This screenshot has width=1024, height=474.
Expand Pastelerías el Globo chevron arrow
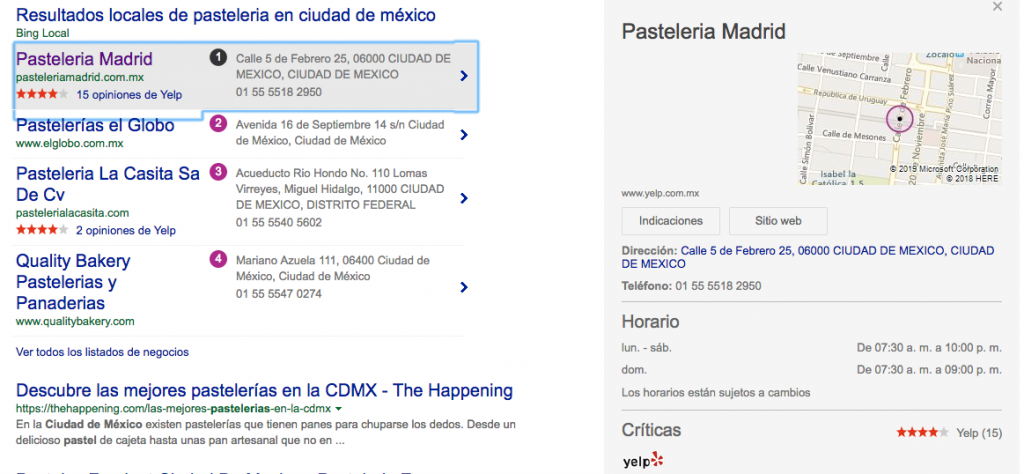coord(464,134)
